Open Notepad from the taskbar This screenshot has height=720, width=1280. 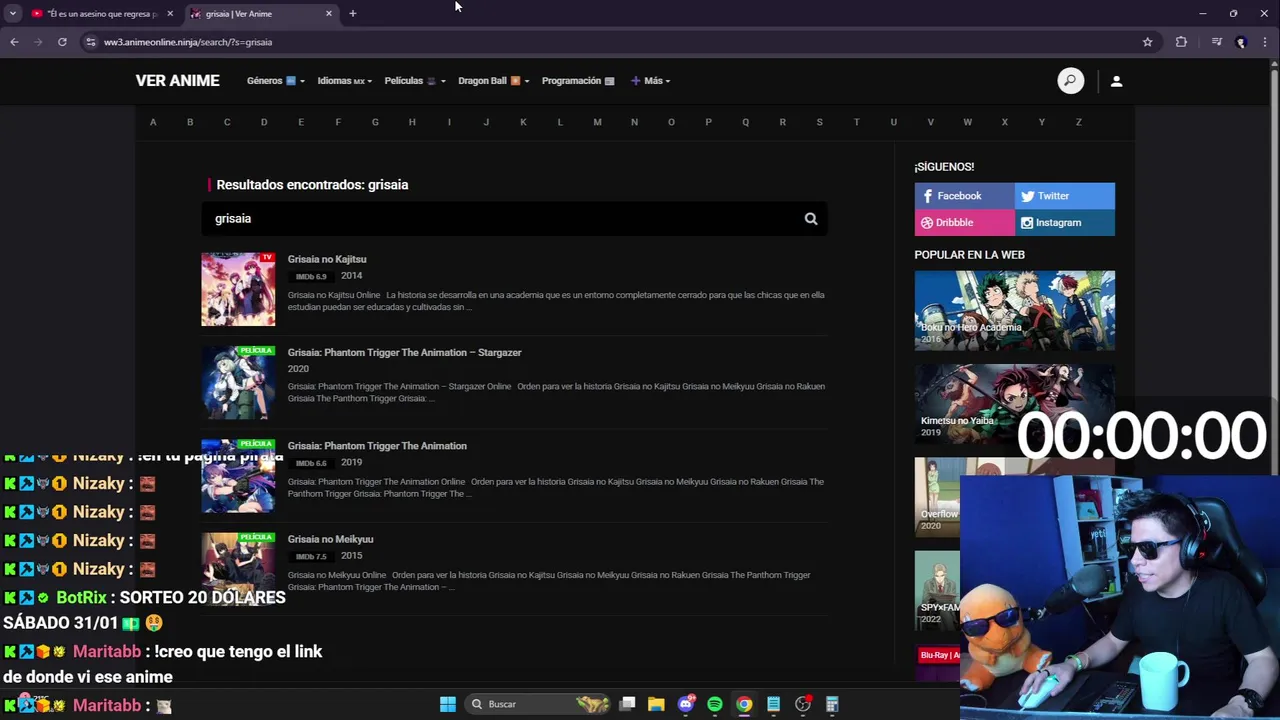(x=773, y=704)
